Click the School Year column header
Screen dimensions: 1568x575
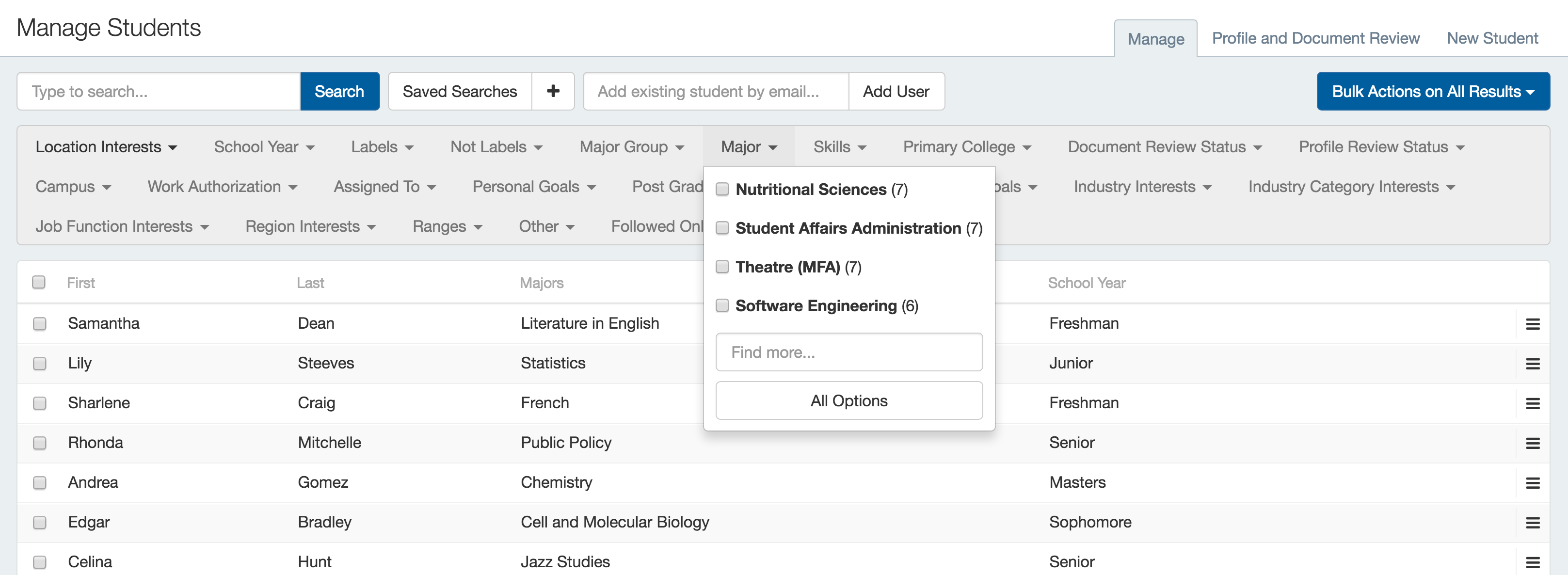(1087, 283)
